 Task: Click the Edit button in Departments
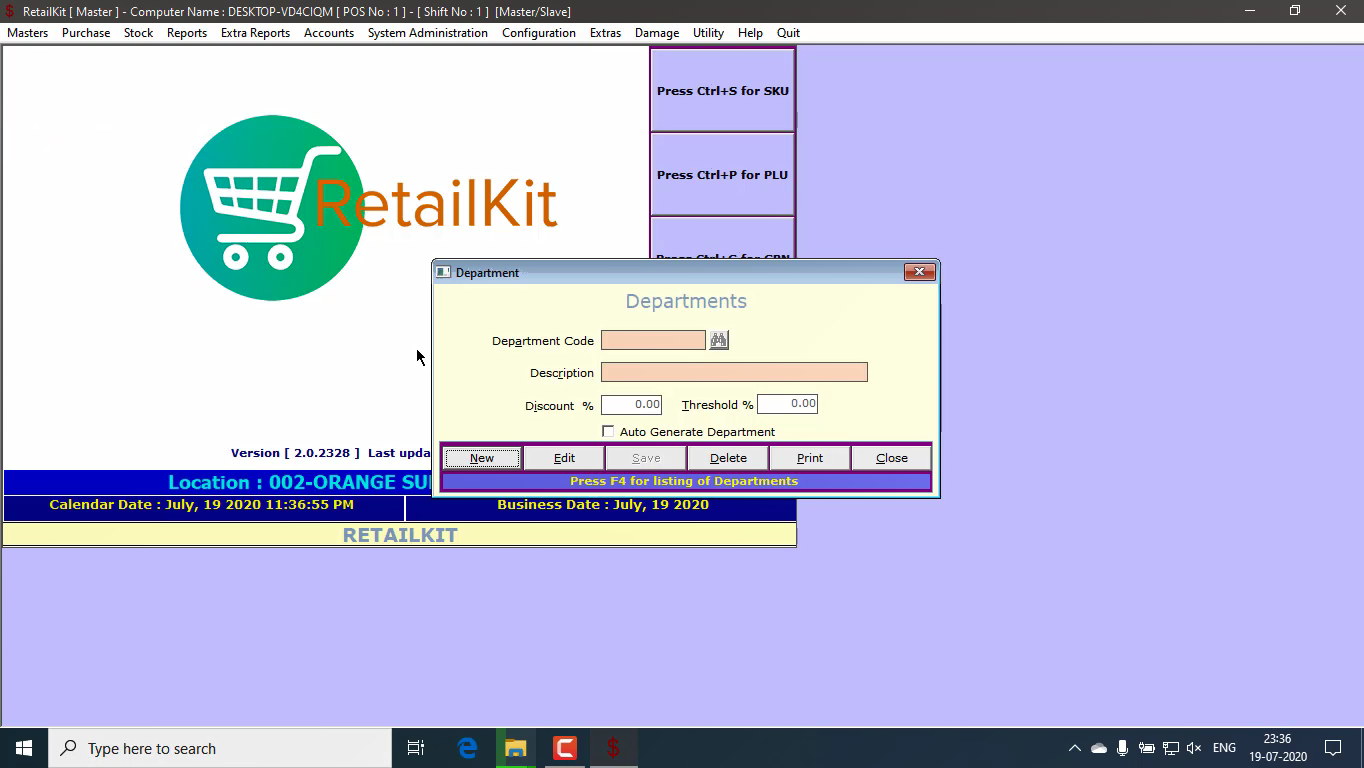(x=564, y=458)
